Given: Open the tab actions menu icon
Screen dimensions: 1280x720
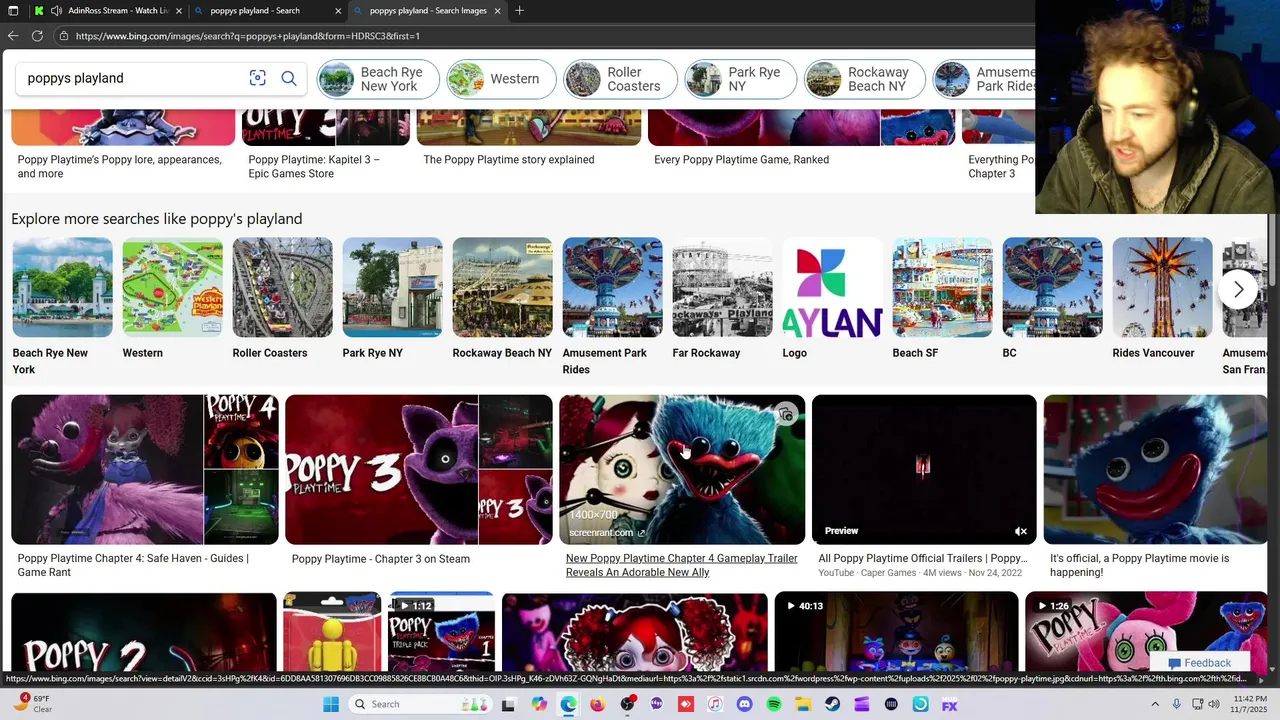Looking at the screenshot, I should pos(13,10).
